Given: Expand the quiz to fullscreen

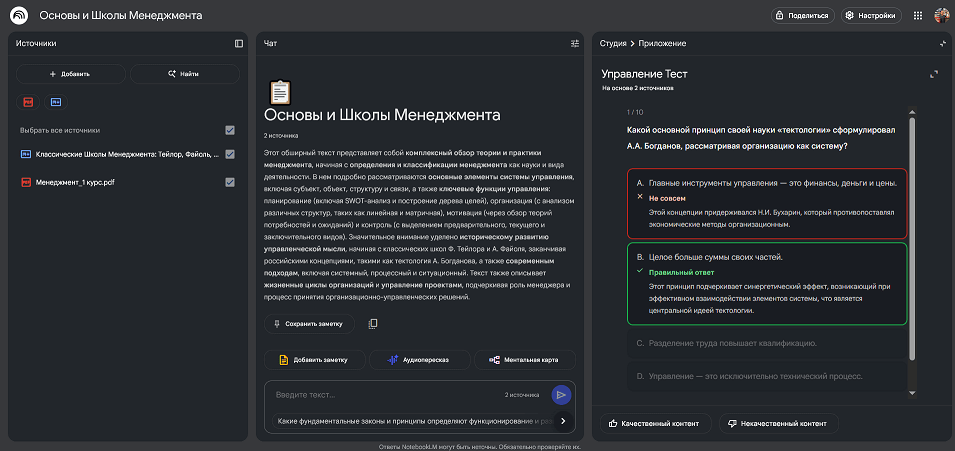Looking at the screenshot, I should pyautogui.click(x=934, y=74).
